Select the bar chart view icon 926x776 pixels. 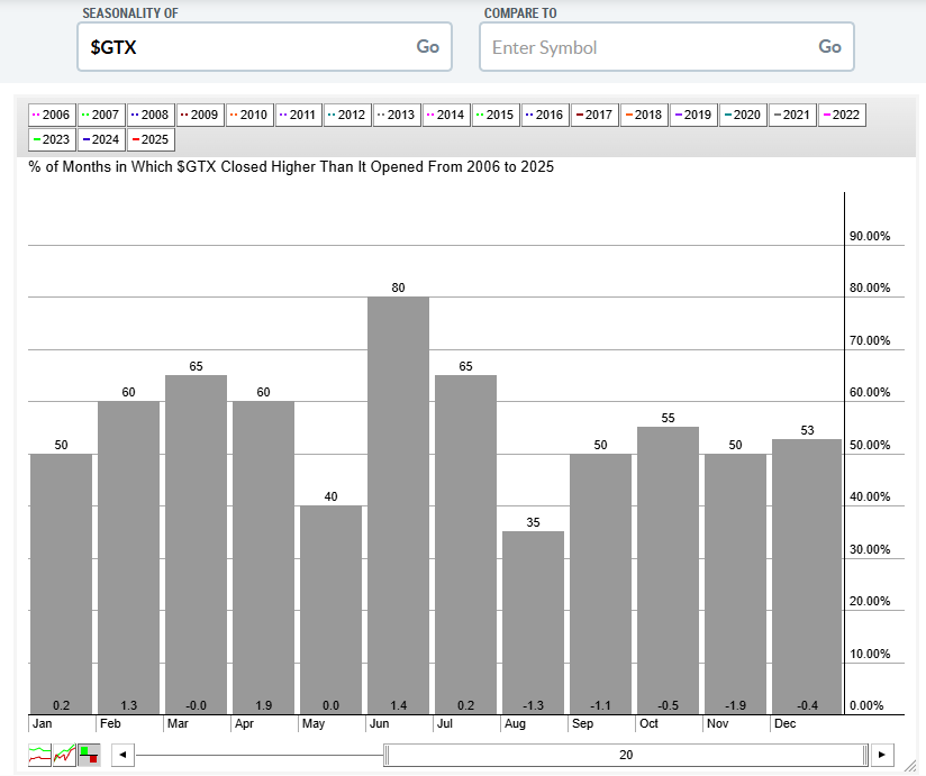tap(89, 753)
